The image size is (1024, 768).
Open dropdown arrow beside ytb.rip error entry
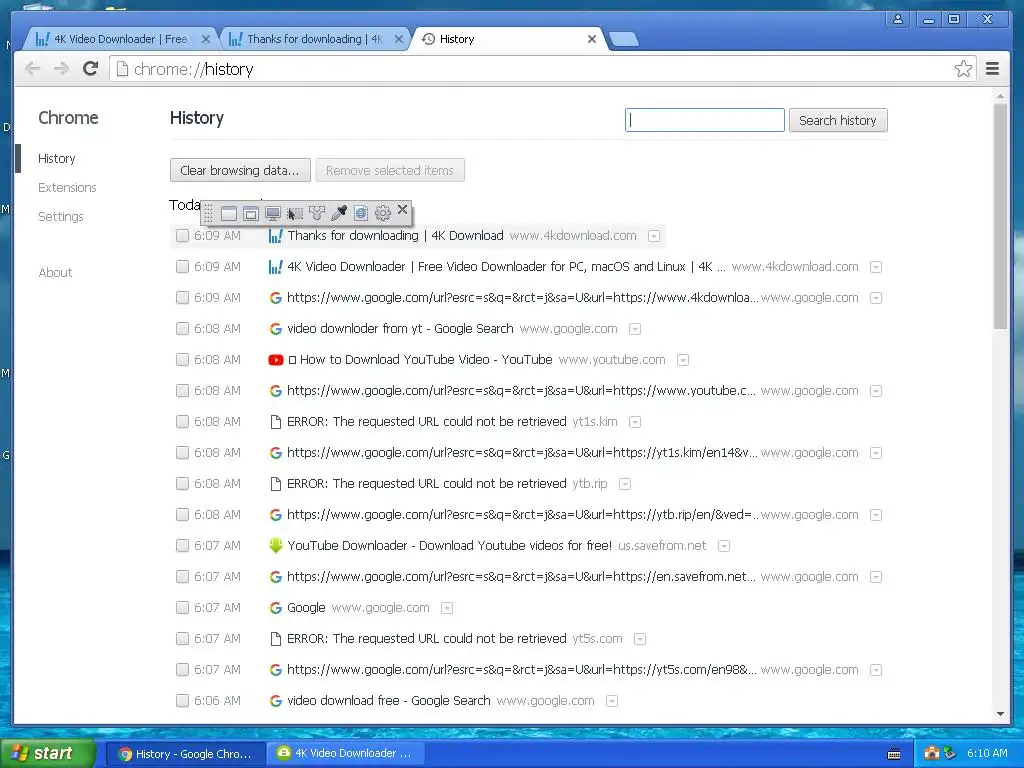tap(625, 484)
